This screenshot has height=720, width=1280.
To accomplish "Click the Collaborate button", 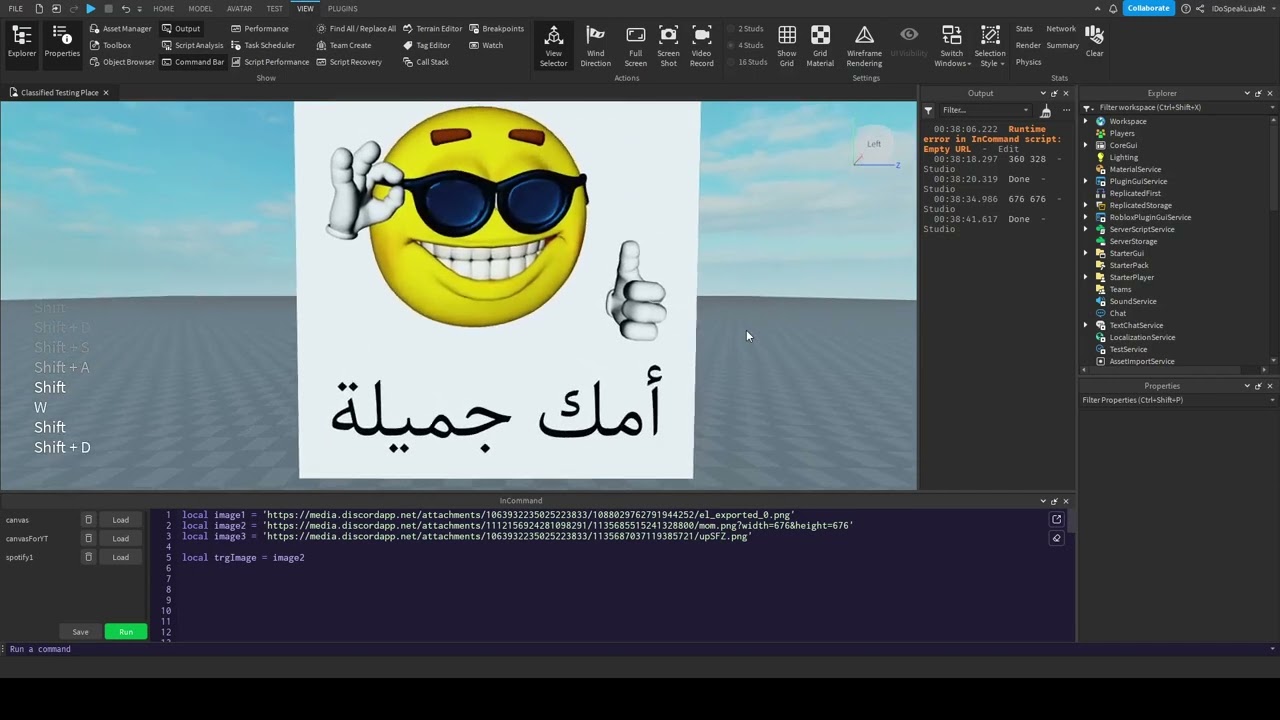I will click(x=1148, y=8).
